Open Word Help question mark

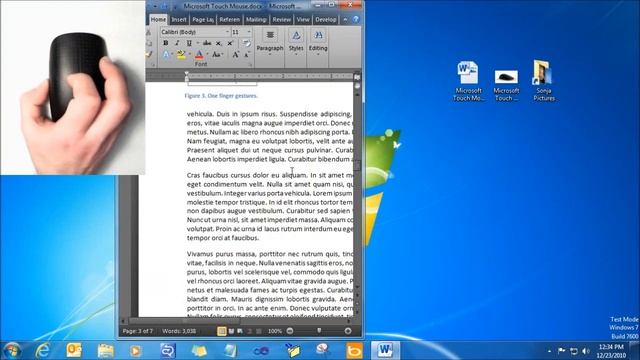(356, 20)
